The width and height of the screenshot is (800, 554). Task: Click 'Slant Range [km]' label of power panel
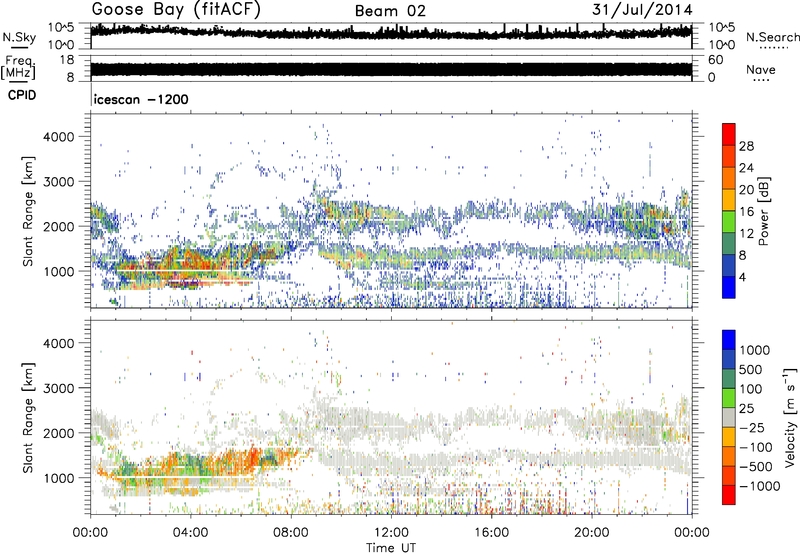28,211
